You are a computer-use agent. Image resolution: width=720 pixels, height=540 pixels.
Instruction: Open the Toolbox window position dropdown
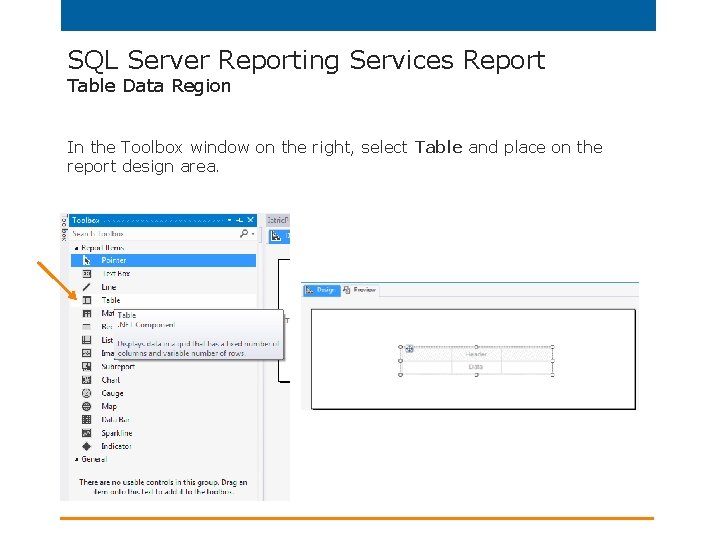[x=230, y=220]
